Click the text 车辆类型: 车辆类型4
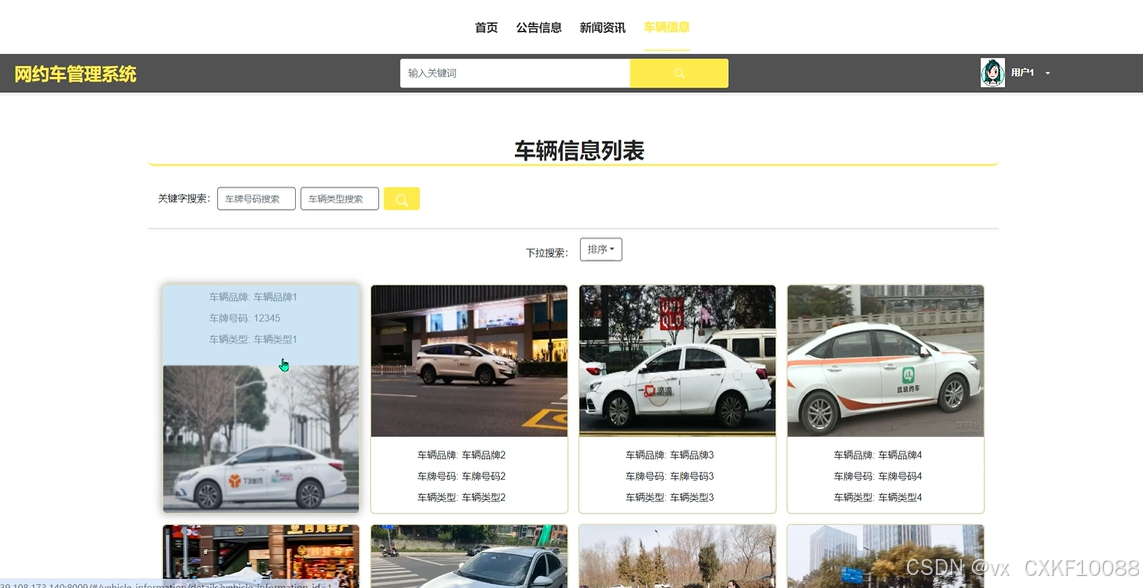 pyautogui.click(x=878, y=497)
